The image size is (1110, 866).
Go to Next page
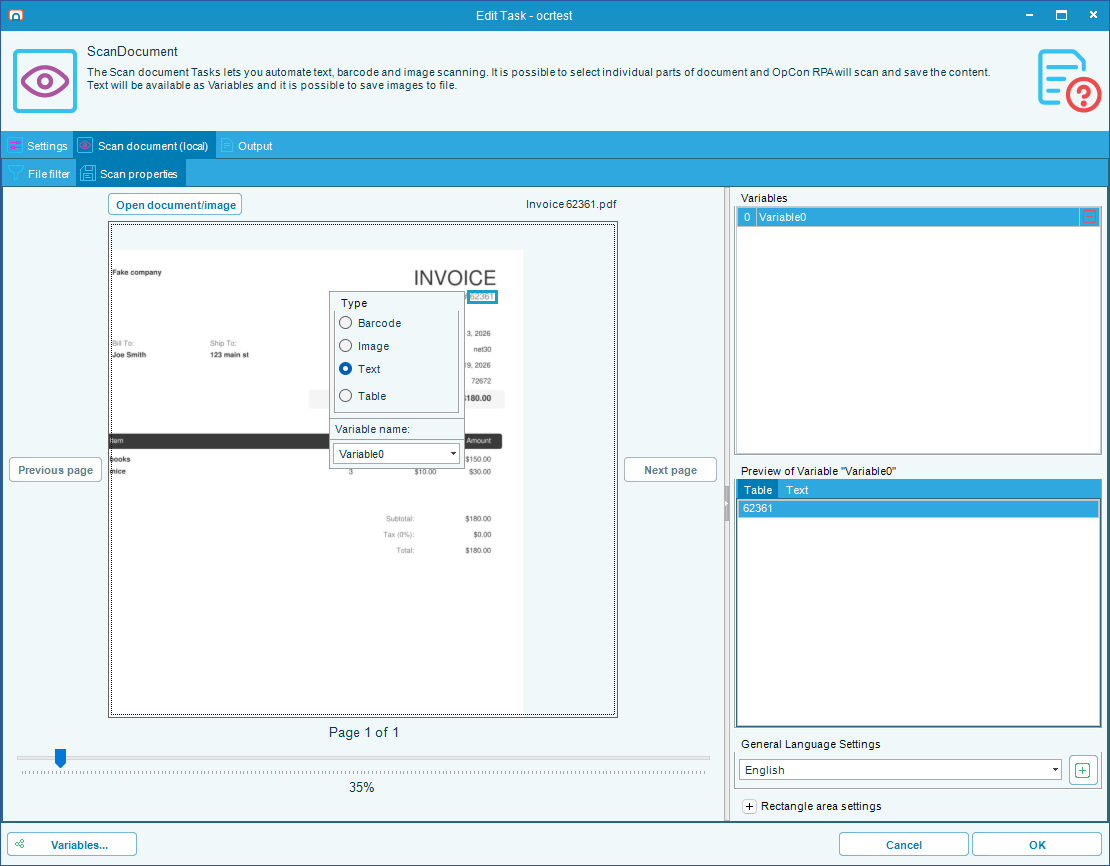click(x=670, y=470)
